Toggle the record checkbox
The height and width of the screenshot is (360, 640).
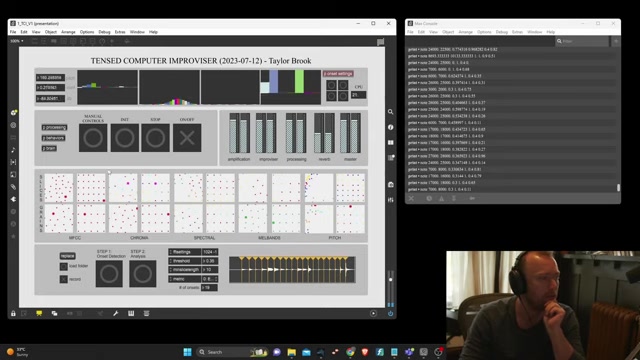64,279
